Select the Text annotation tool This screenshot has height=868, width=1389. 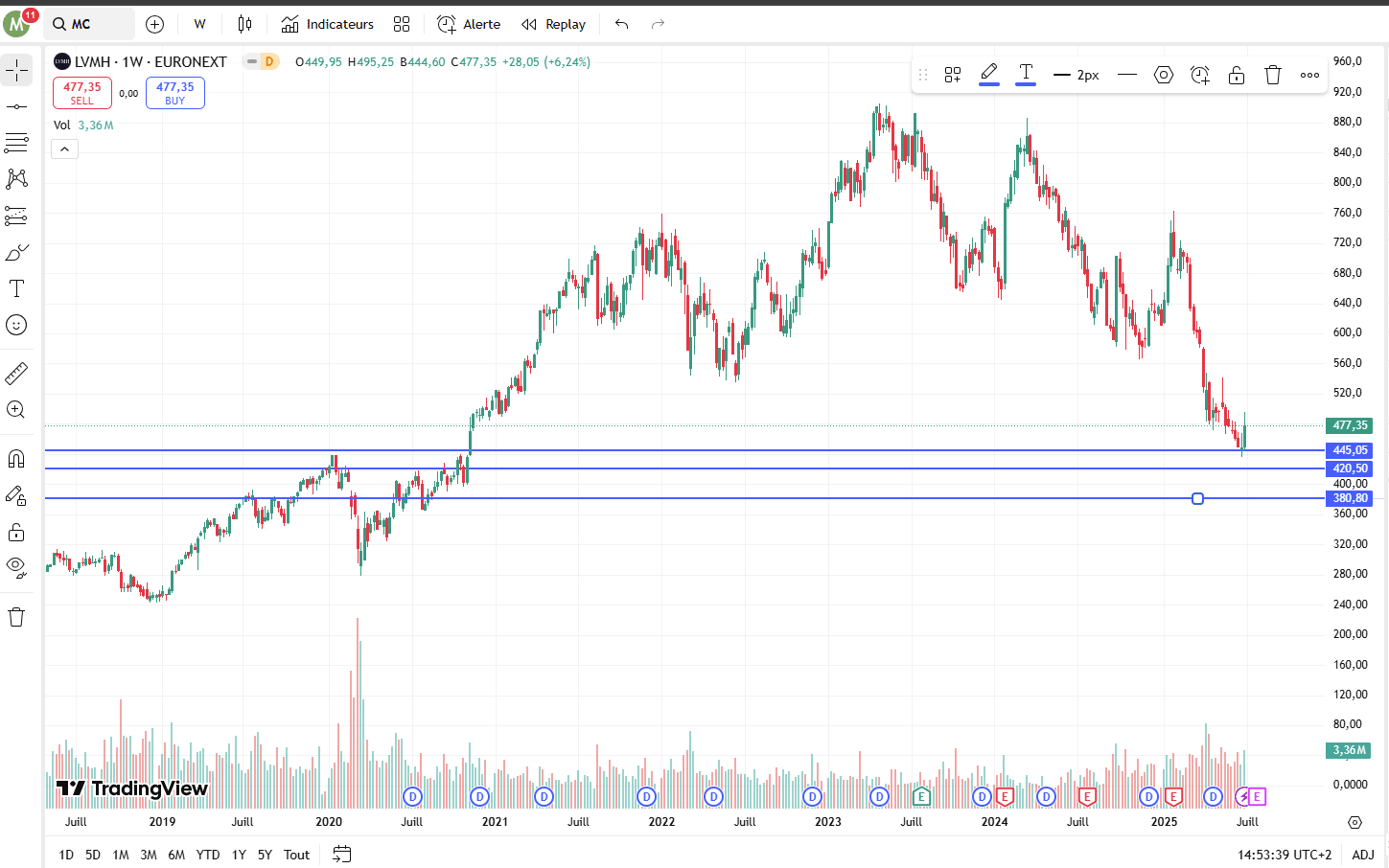point(16,288)
